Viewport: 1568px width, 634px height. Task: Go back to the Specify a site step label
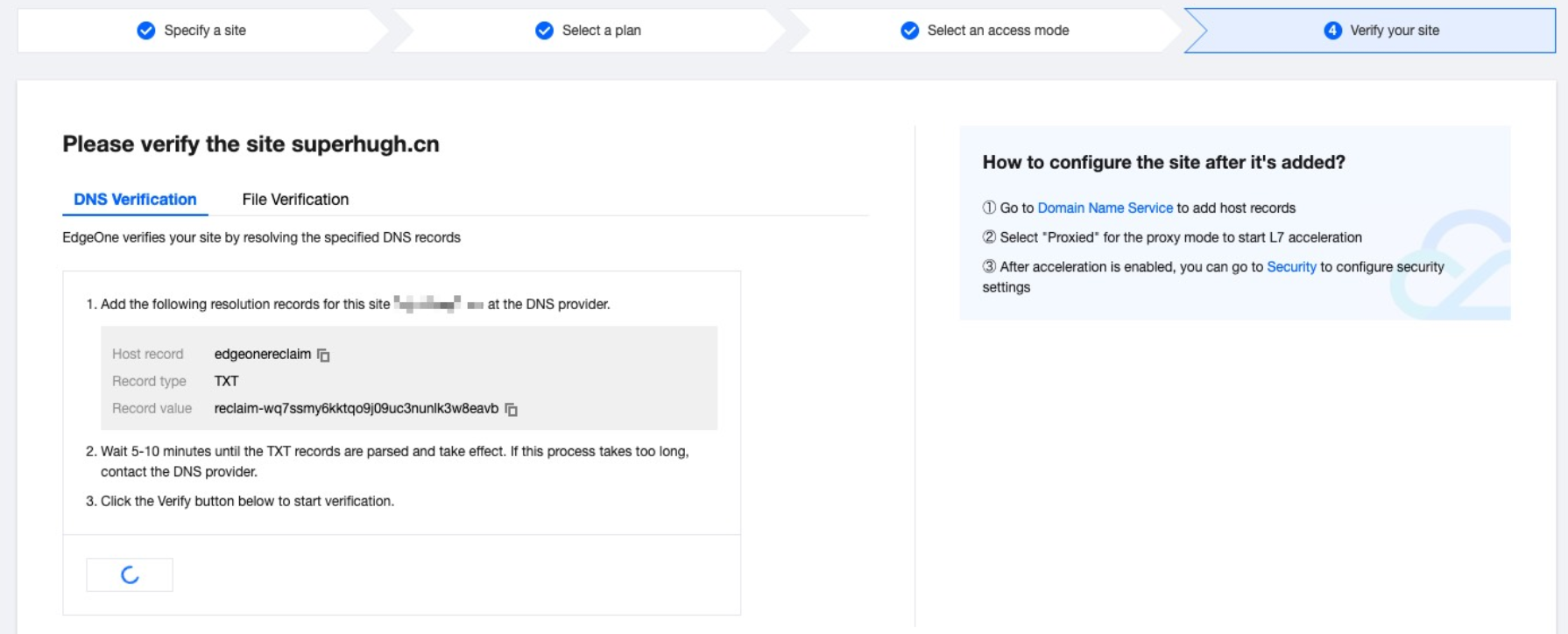pyautogui.click(x=205, y=31)
